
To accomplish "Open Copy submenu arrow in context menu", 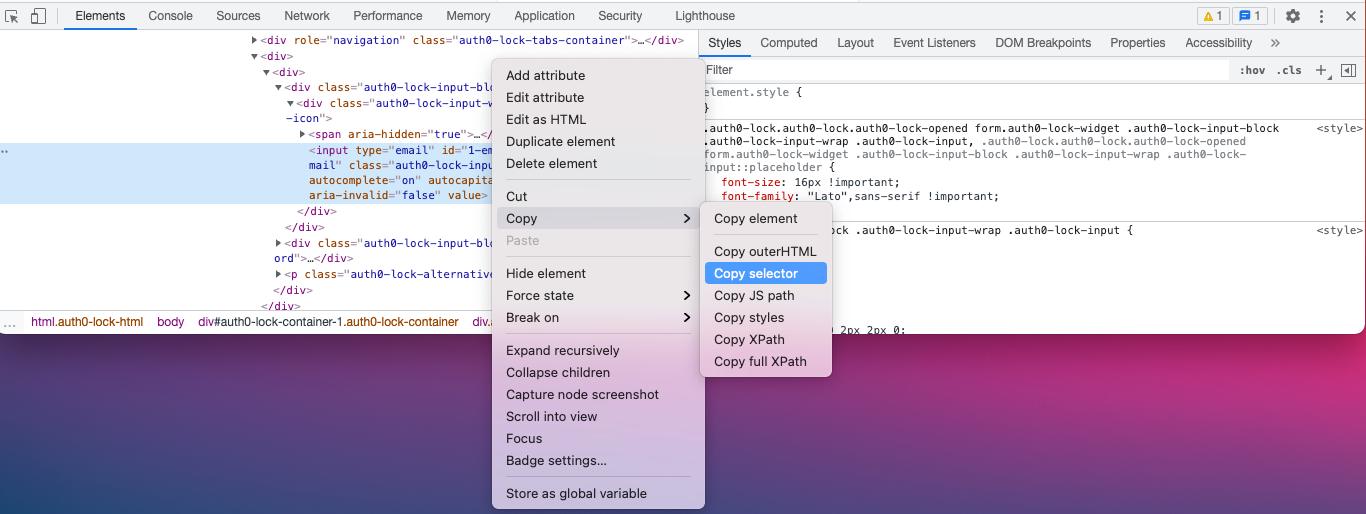I will (686, 219).
